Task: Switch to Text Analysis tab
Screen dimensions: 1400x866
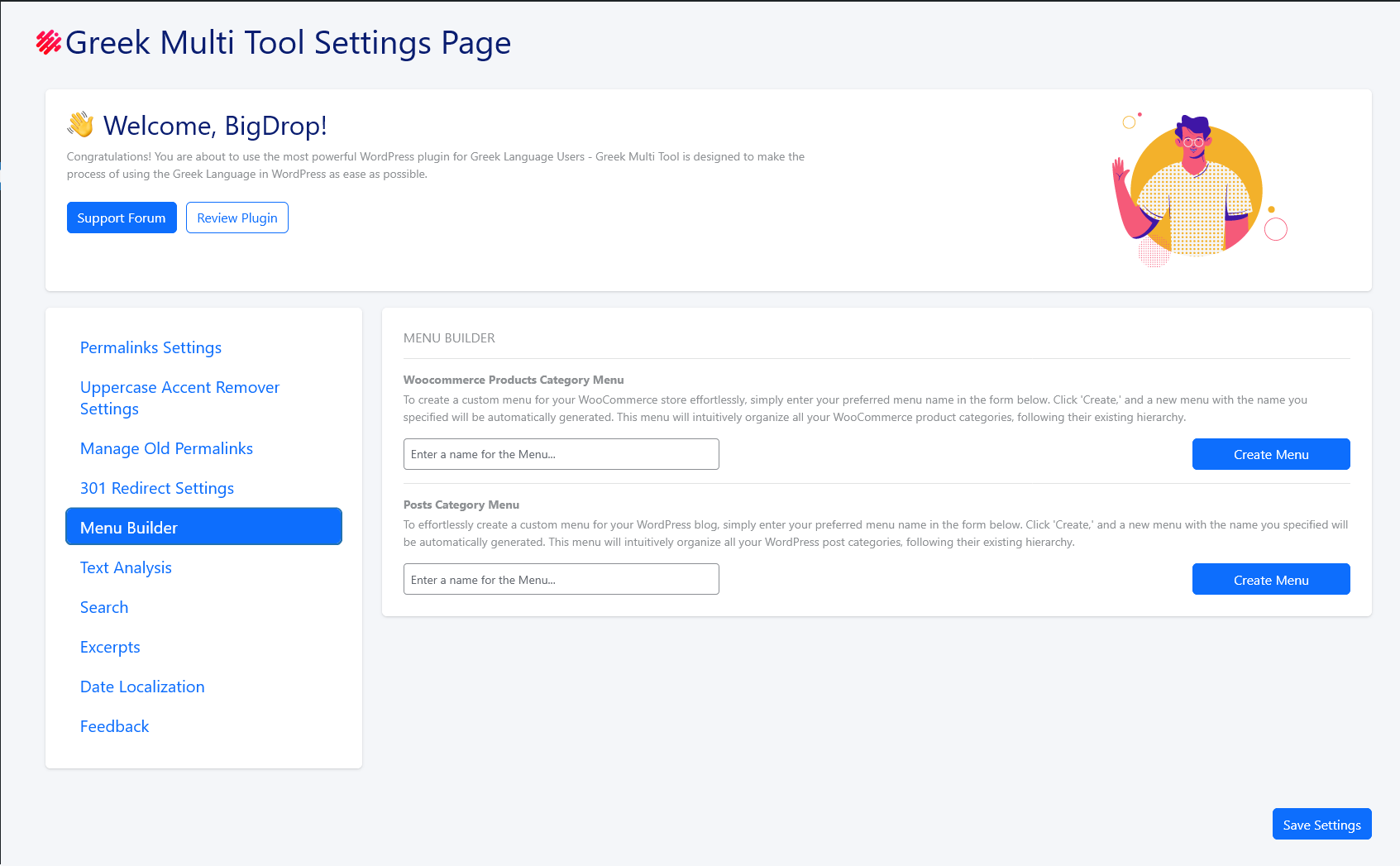Action: tap(126, 567)
